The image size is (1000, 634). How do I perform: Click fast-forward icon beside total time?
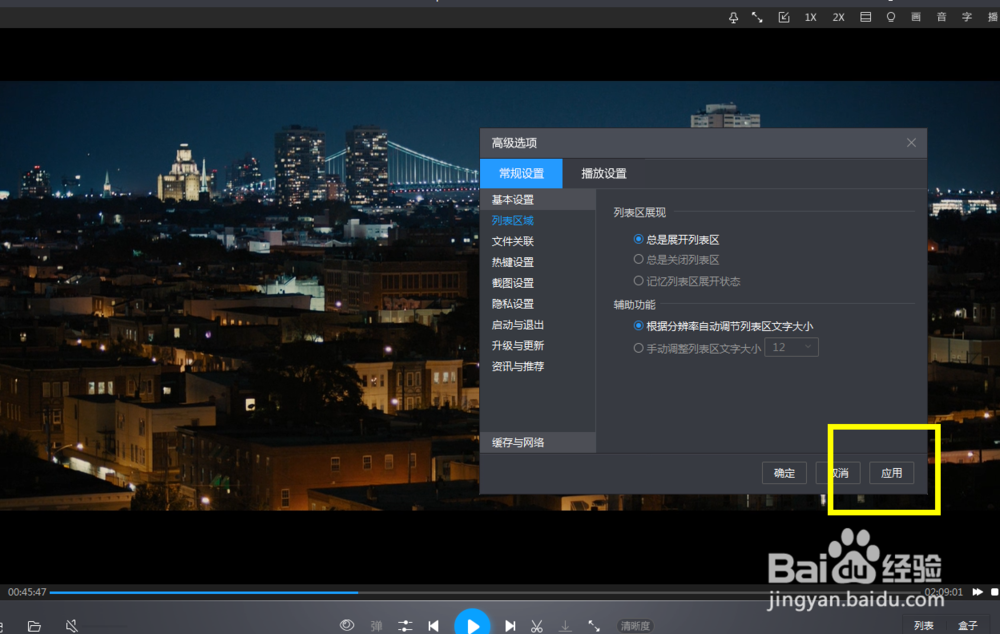click(x=977, y=592)
